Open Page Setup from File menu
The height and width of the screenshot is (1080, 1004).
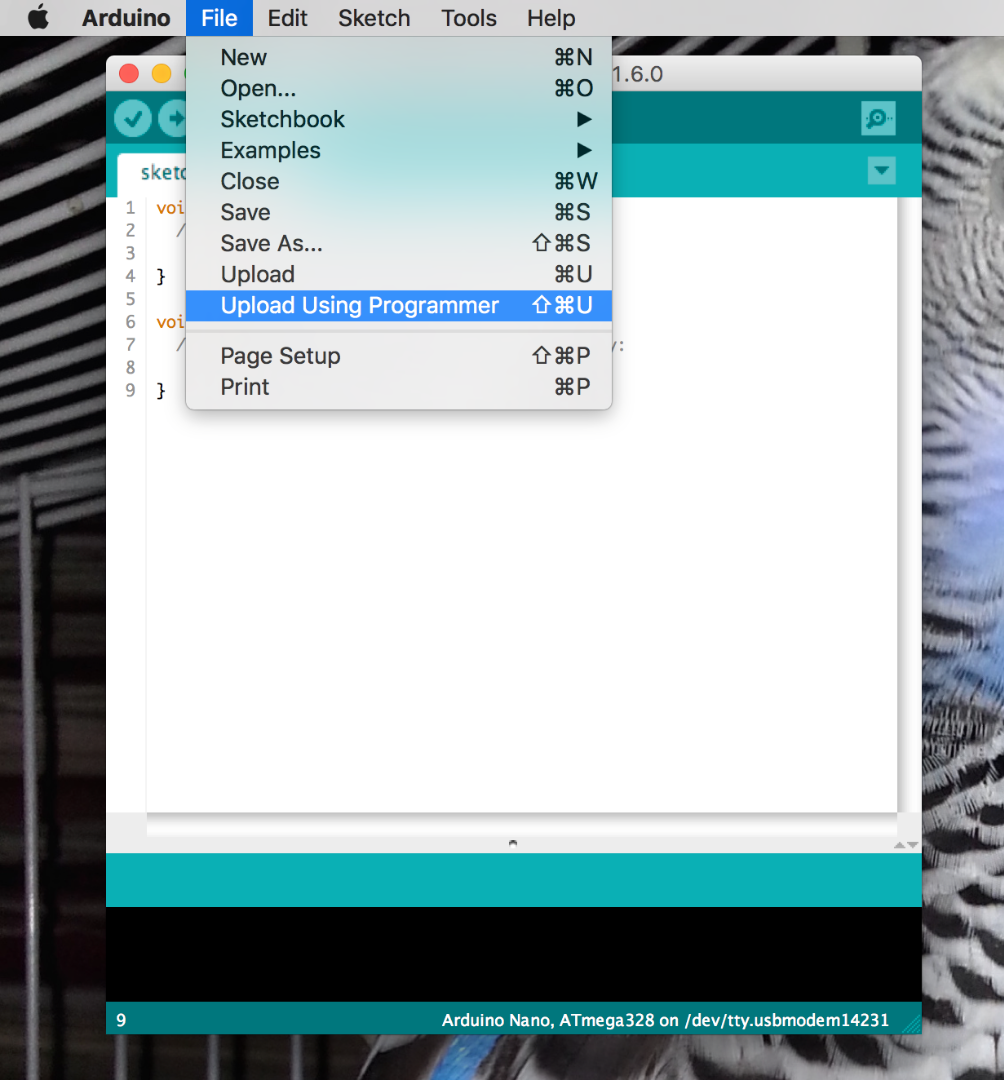[x=280, y=355]
